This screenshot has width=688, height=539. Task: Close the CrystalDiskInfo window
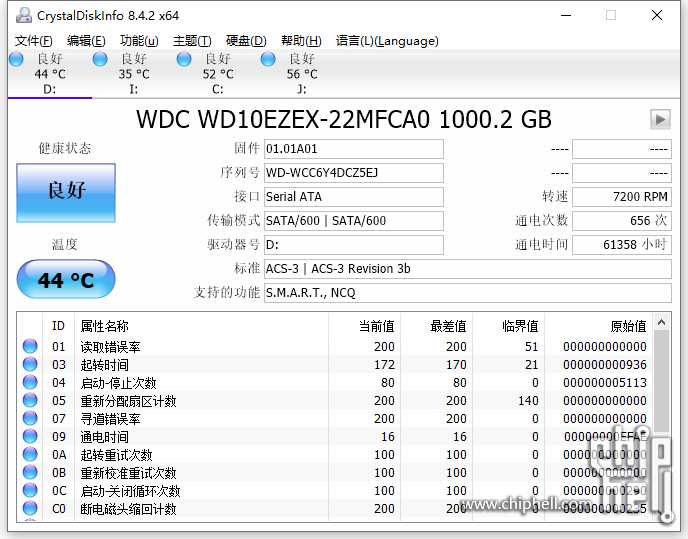point(657,15)
